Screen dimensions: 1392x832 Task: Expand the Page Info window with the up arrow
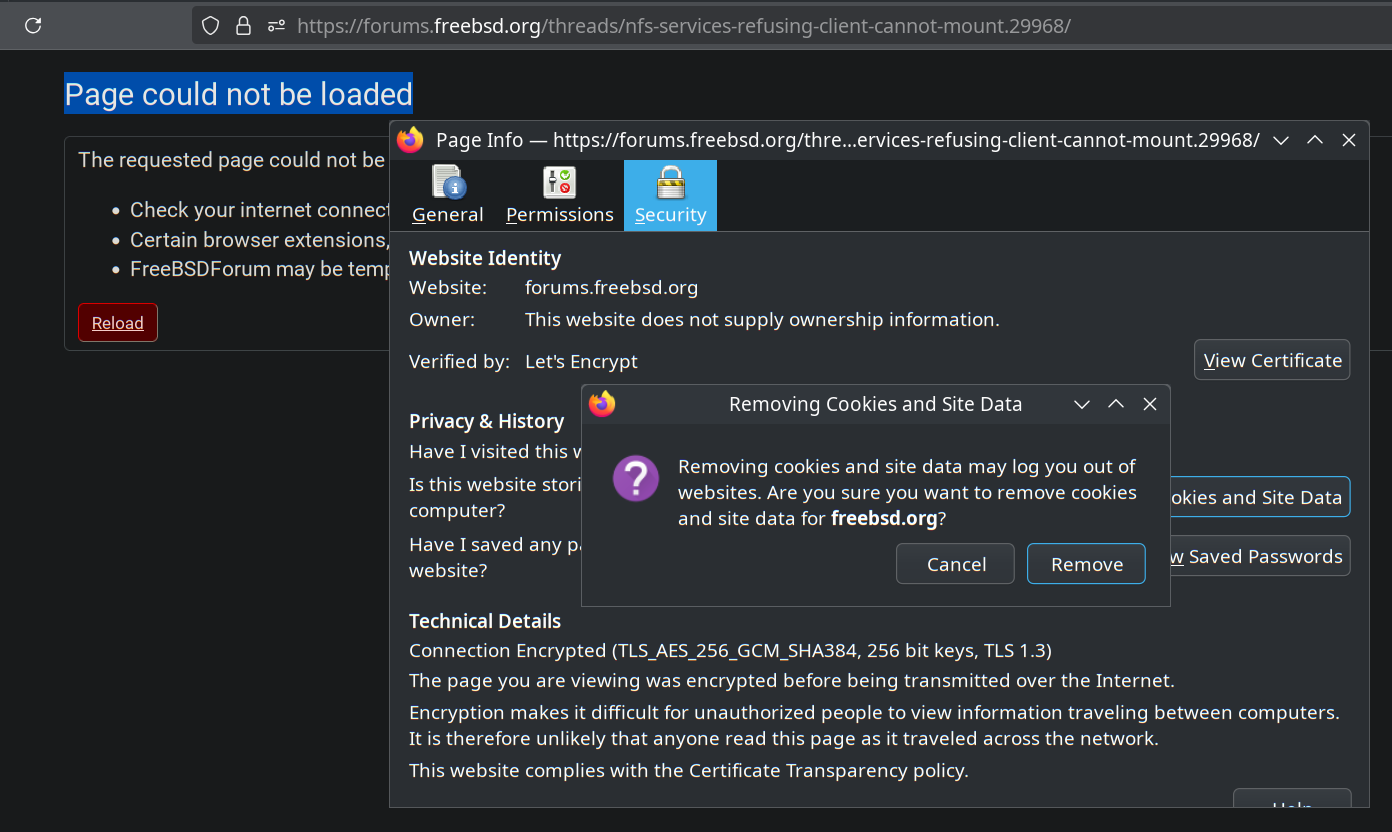click(x=1315, y=140)
